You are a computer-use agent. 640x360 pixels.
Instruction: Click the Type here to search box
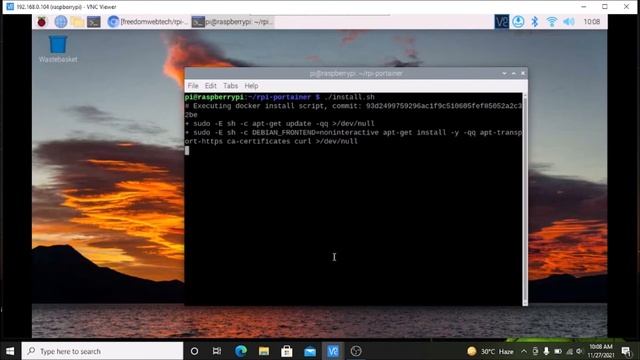click(x=102, y=351)
